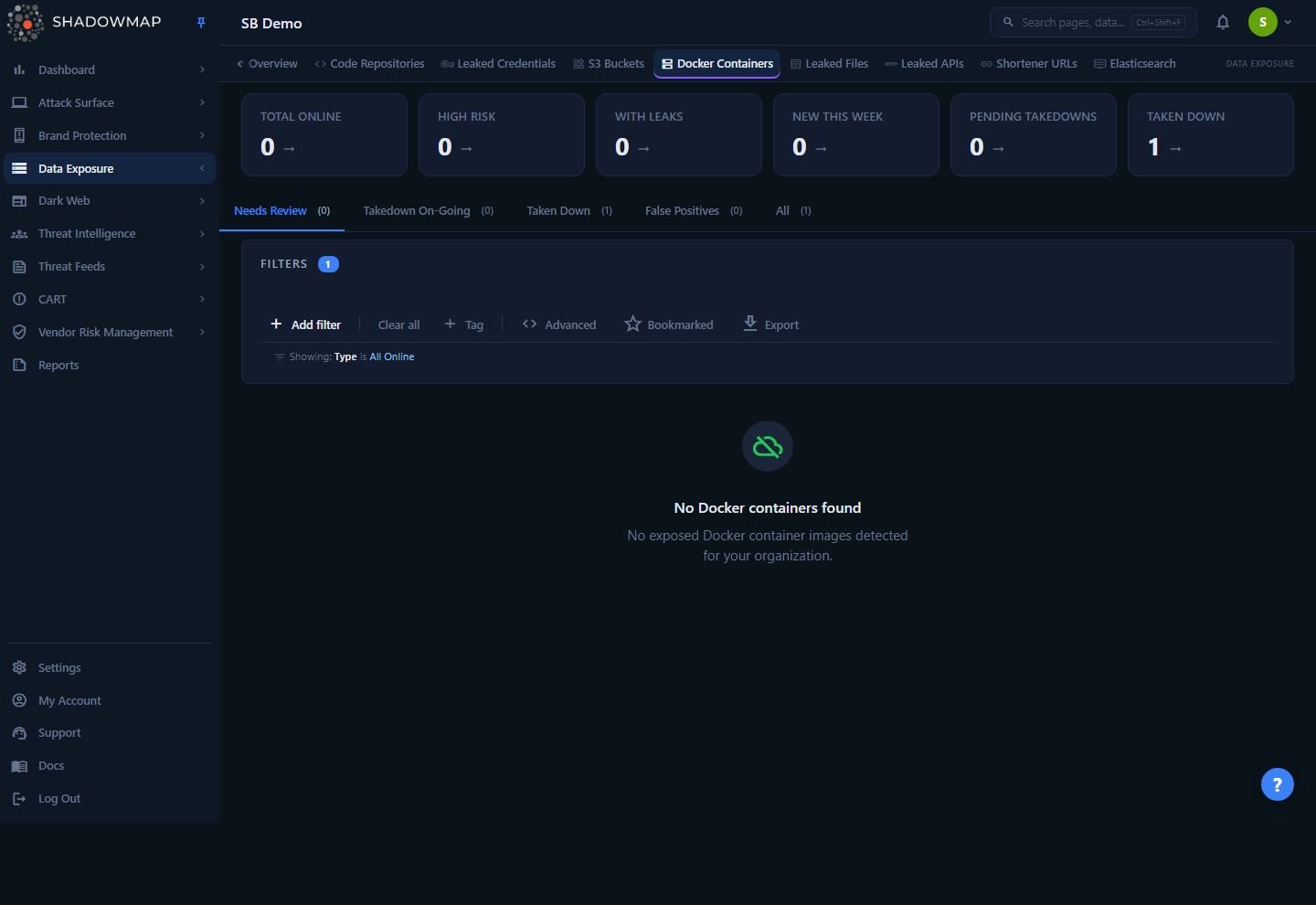The width and height of the screenshot is (1316, 905).
Task: Click the Bookmarked star icon
Action: [x=632, y=324]
